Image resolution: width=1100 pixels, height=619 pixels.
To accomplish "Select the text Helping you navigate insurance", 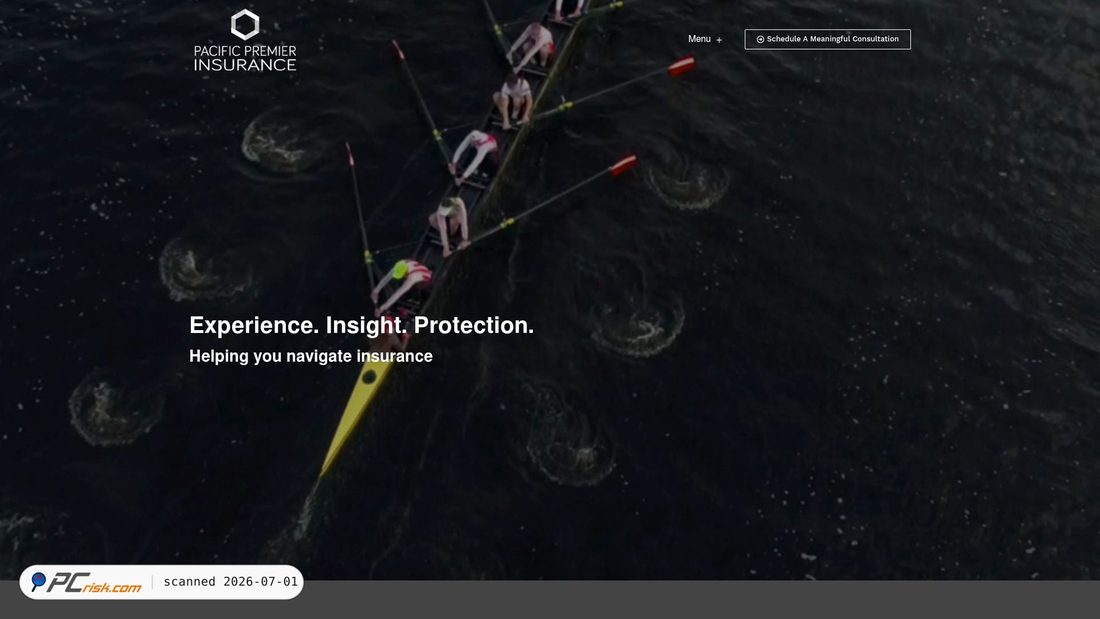I will click(311, 357).
